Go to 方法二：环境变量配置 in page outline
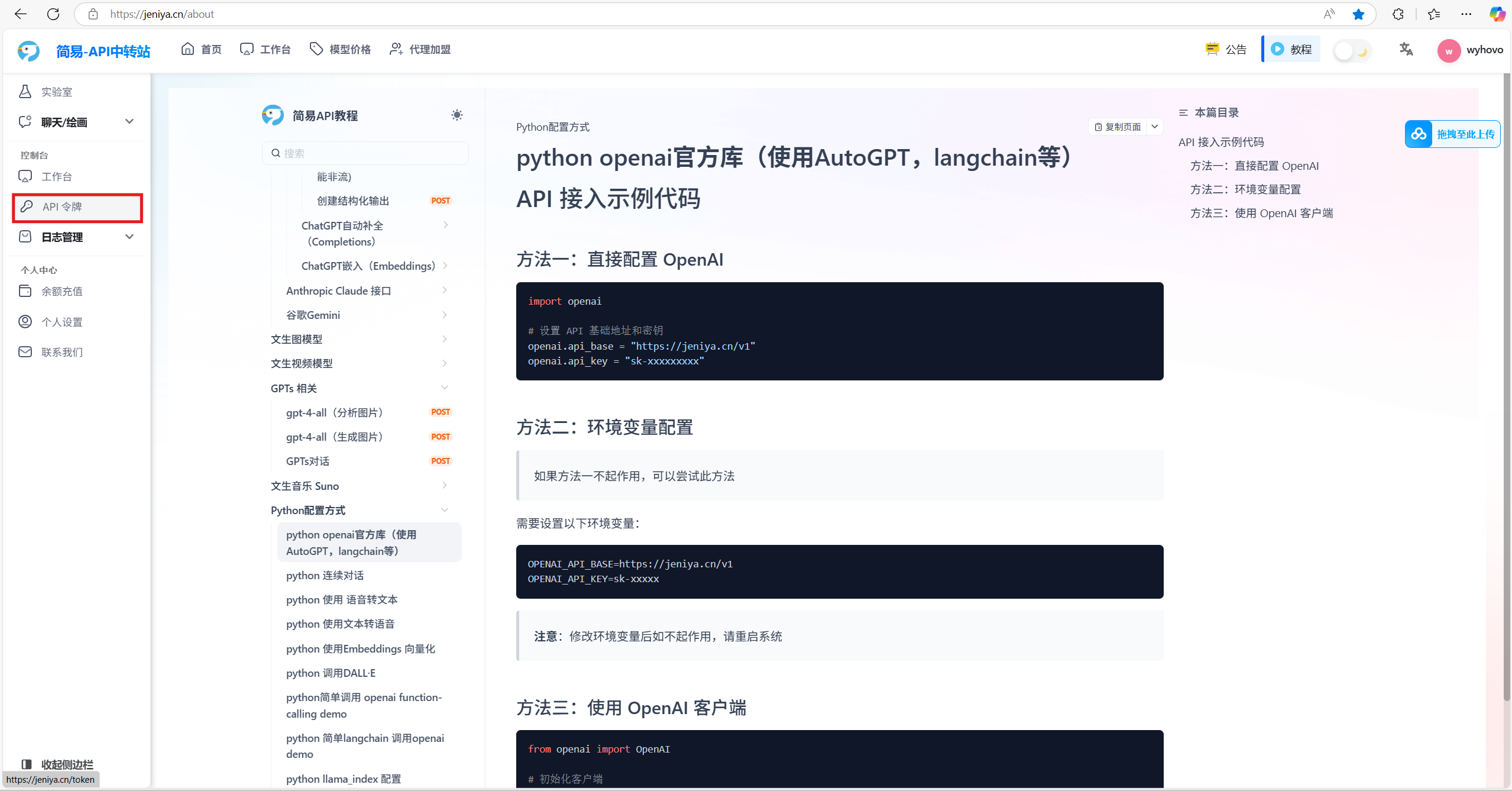1512x791 pixels. click(1245, 189)
